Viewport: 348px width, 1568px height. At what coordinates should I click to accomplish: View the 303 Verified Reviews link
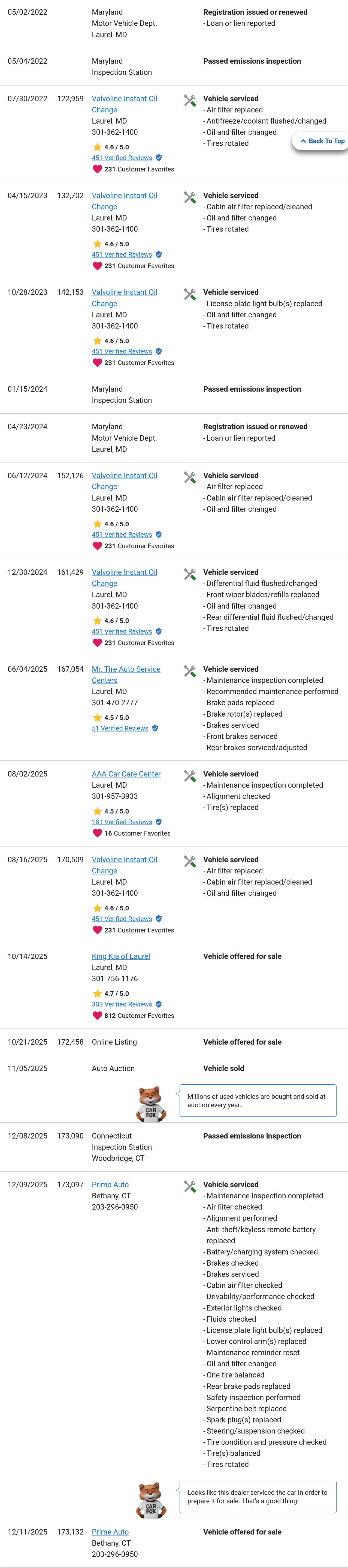click(x=122, y=1004)
